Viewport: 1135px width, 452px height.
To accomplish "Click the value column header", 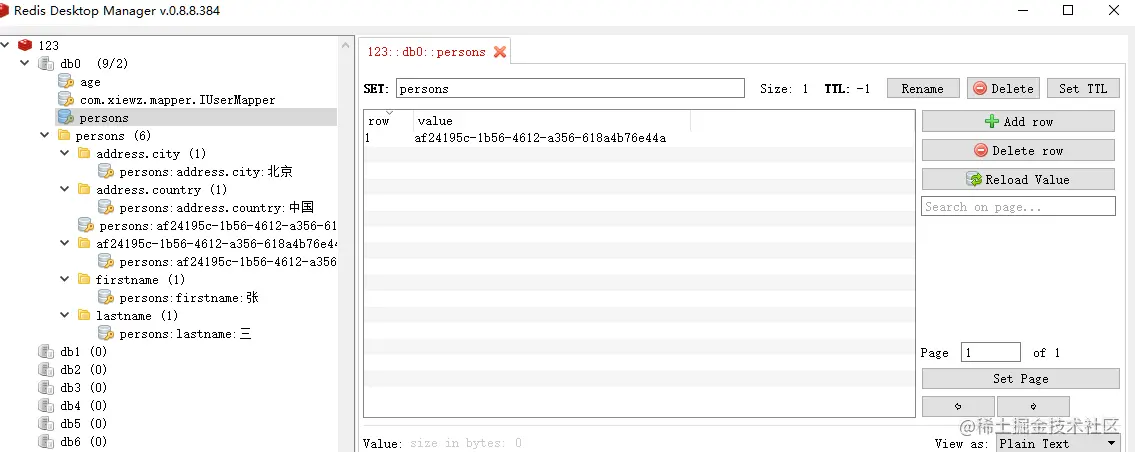I will 552,121.
